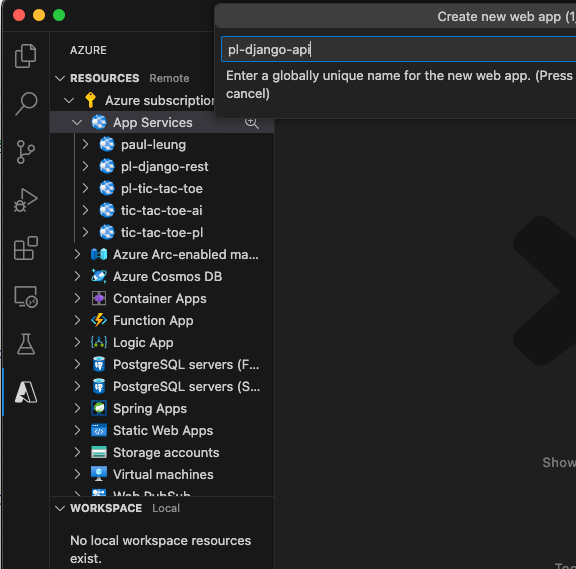Click the WORKSPACE section header
Screen dimensions: 576x569
coord(106,508)
